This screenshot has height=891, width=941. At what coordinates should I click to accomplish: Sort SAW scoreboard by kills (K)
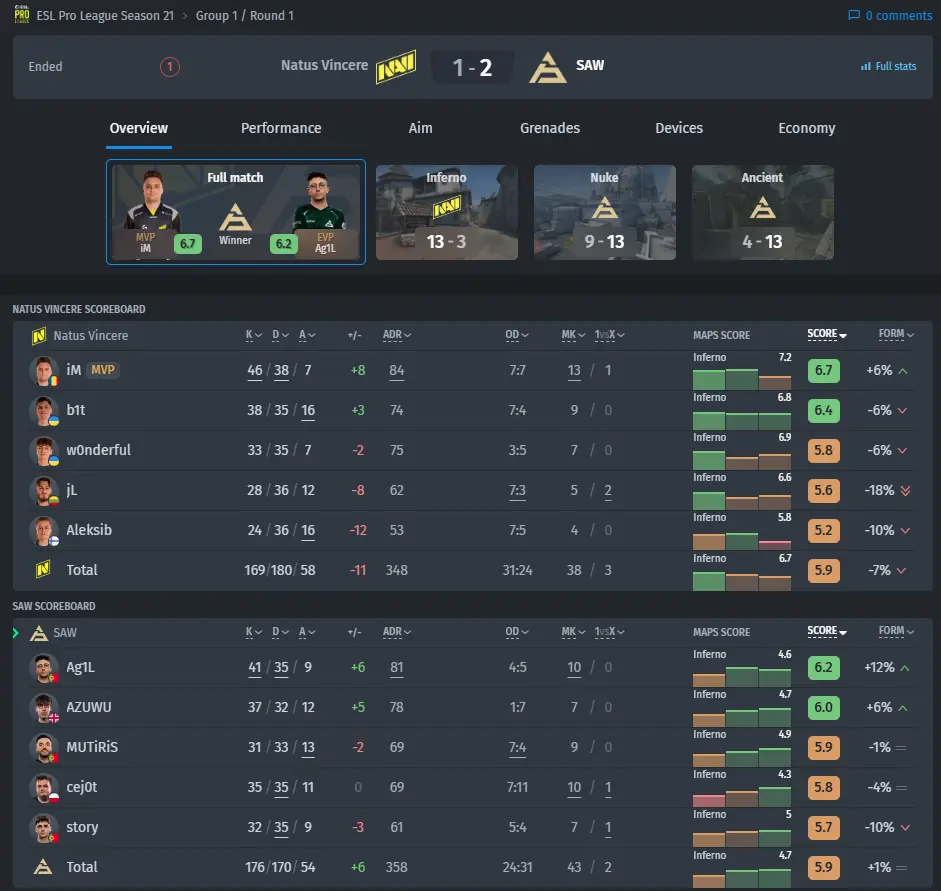tap(253, 632)
